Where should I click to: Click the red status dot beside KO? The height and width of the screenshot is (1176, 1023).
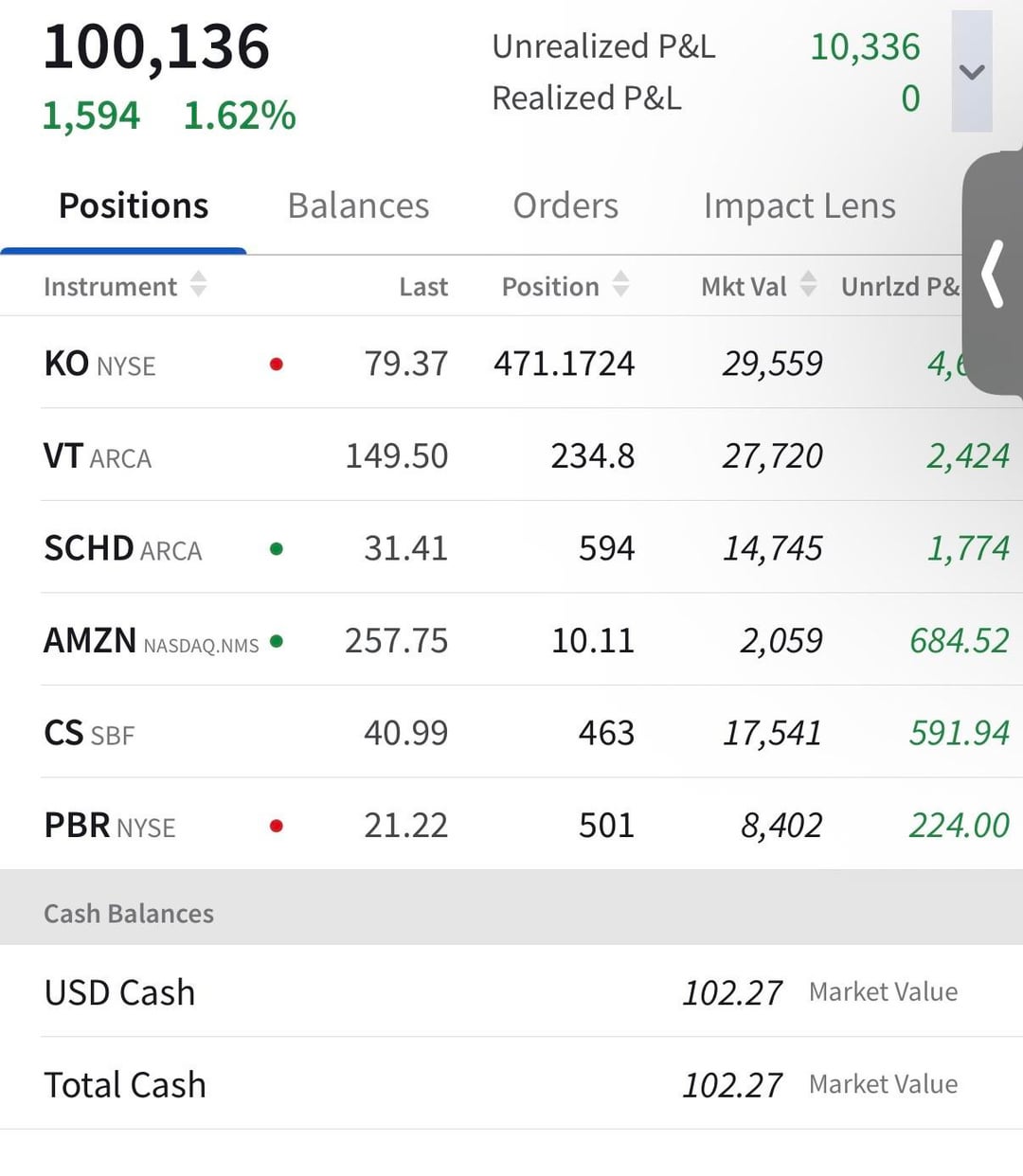tap(277, 365)
